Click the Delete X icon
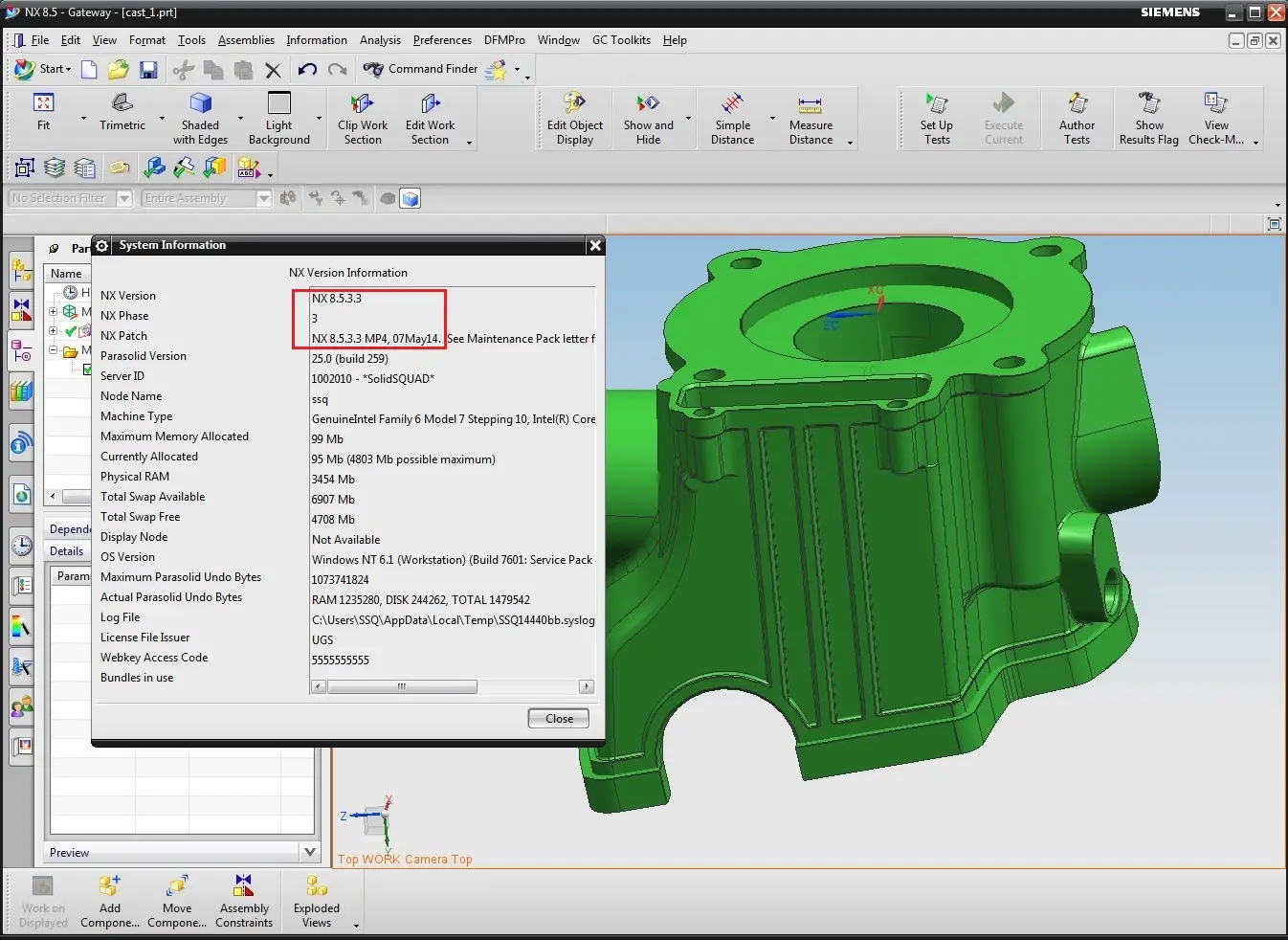 [x=274, y=69]
